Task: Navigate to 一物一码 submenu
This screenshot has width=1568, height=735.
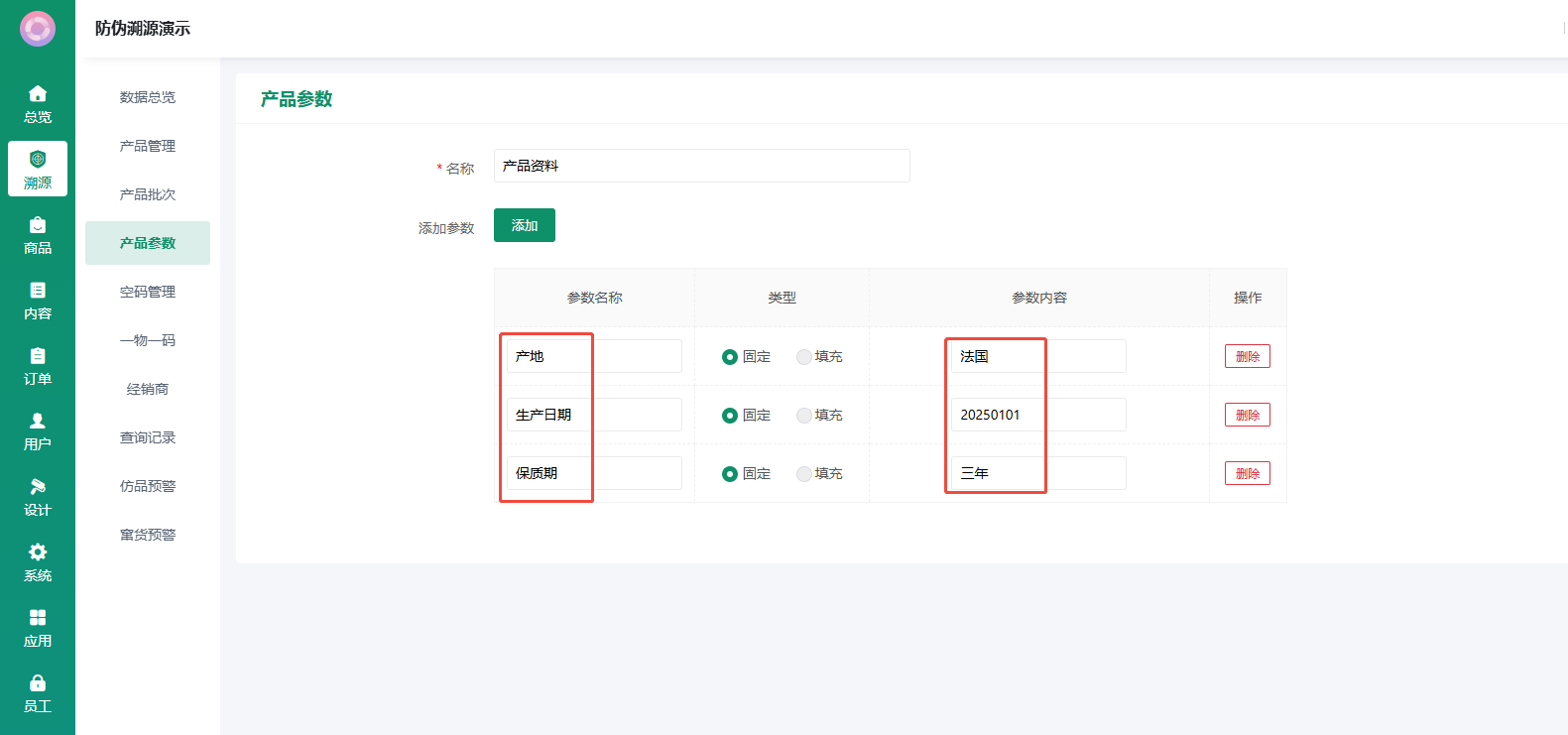Action: click(148, 340)
